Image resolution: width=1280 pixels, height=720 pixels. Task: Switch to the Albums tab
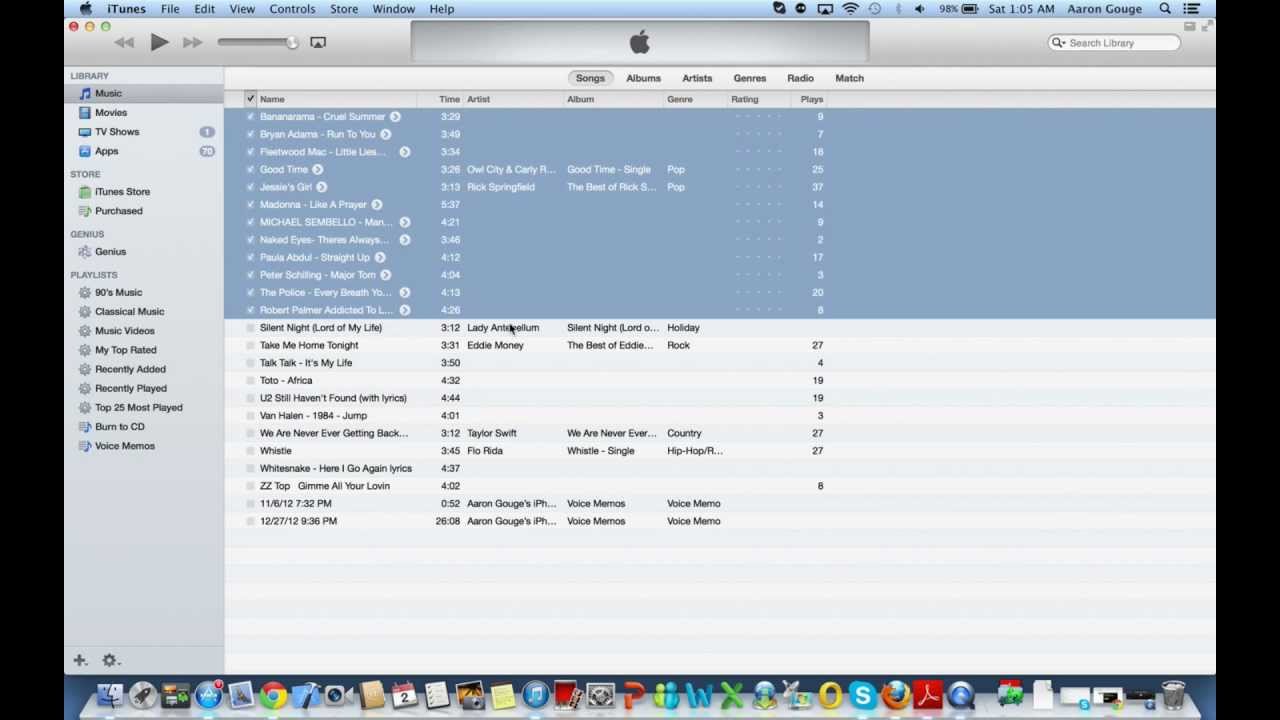point(643,78)
